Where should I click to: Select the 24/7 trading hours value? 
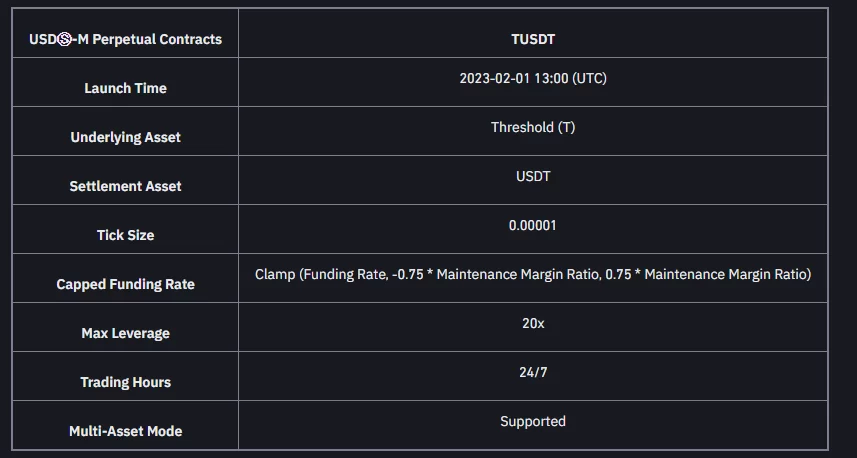tap(532, 372)
